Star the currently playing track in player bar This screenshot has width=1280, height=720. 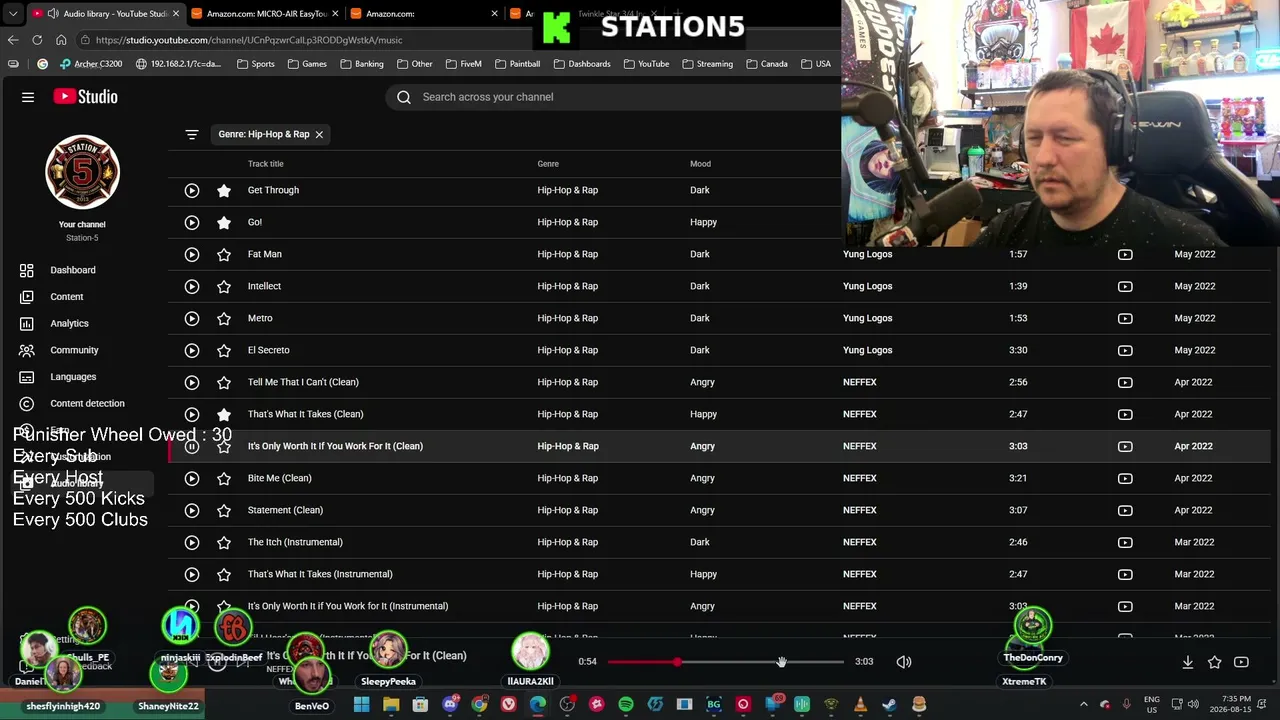[1214, 662]
